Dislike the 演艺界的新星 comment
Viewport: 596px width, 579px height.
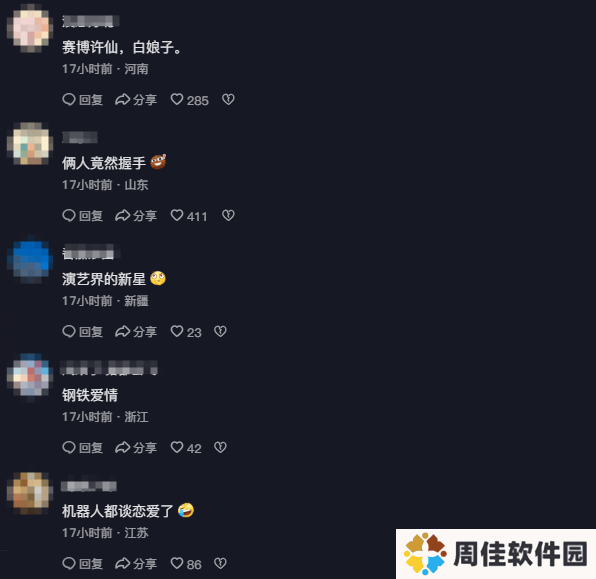(x=220, y=332)
